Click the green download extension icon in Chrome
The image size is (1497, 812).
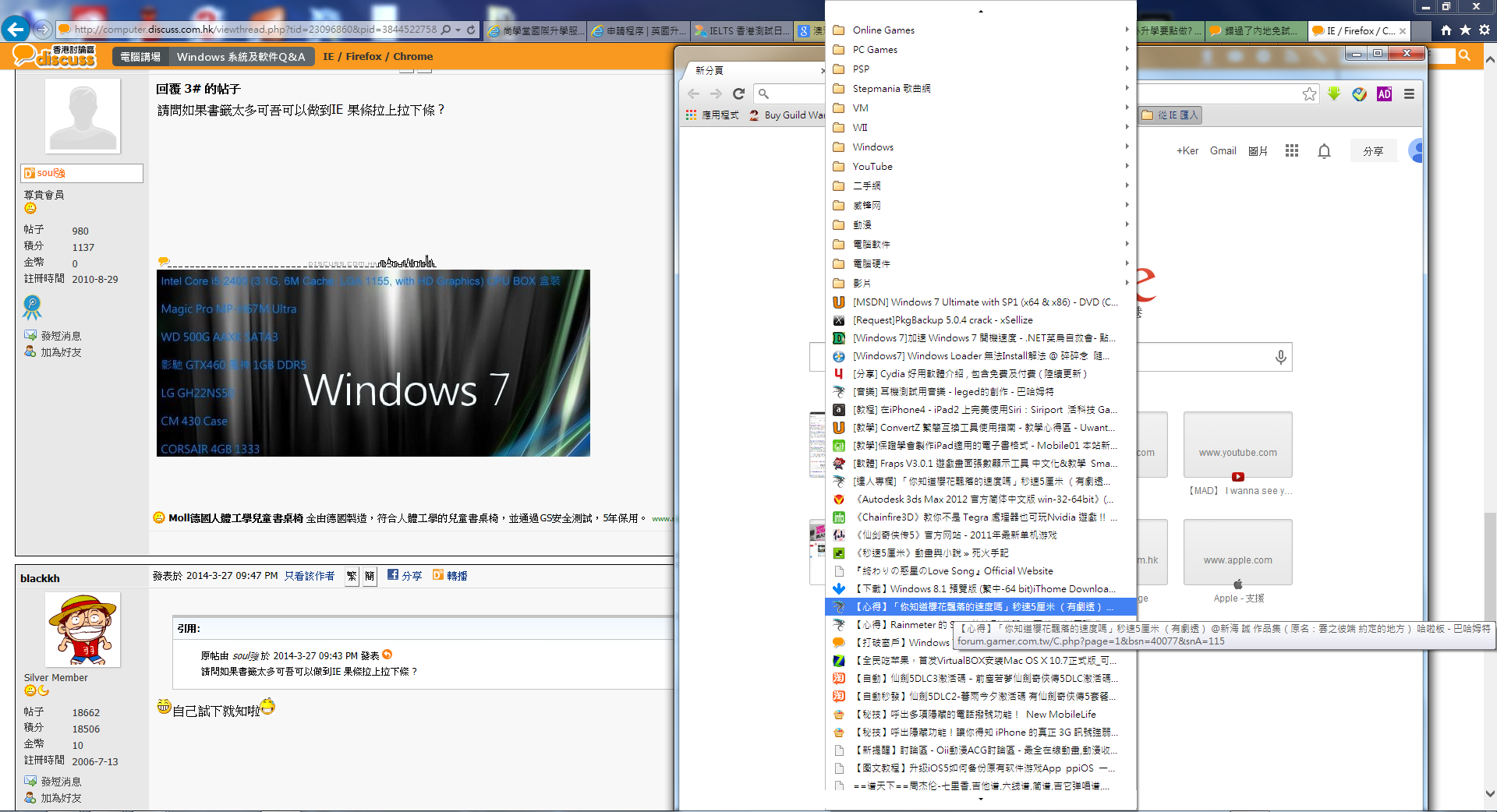tap(1334, 94)
